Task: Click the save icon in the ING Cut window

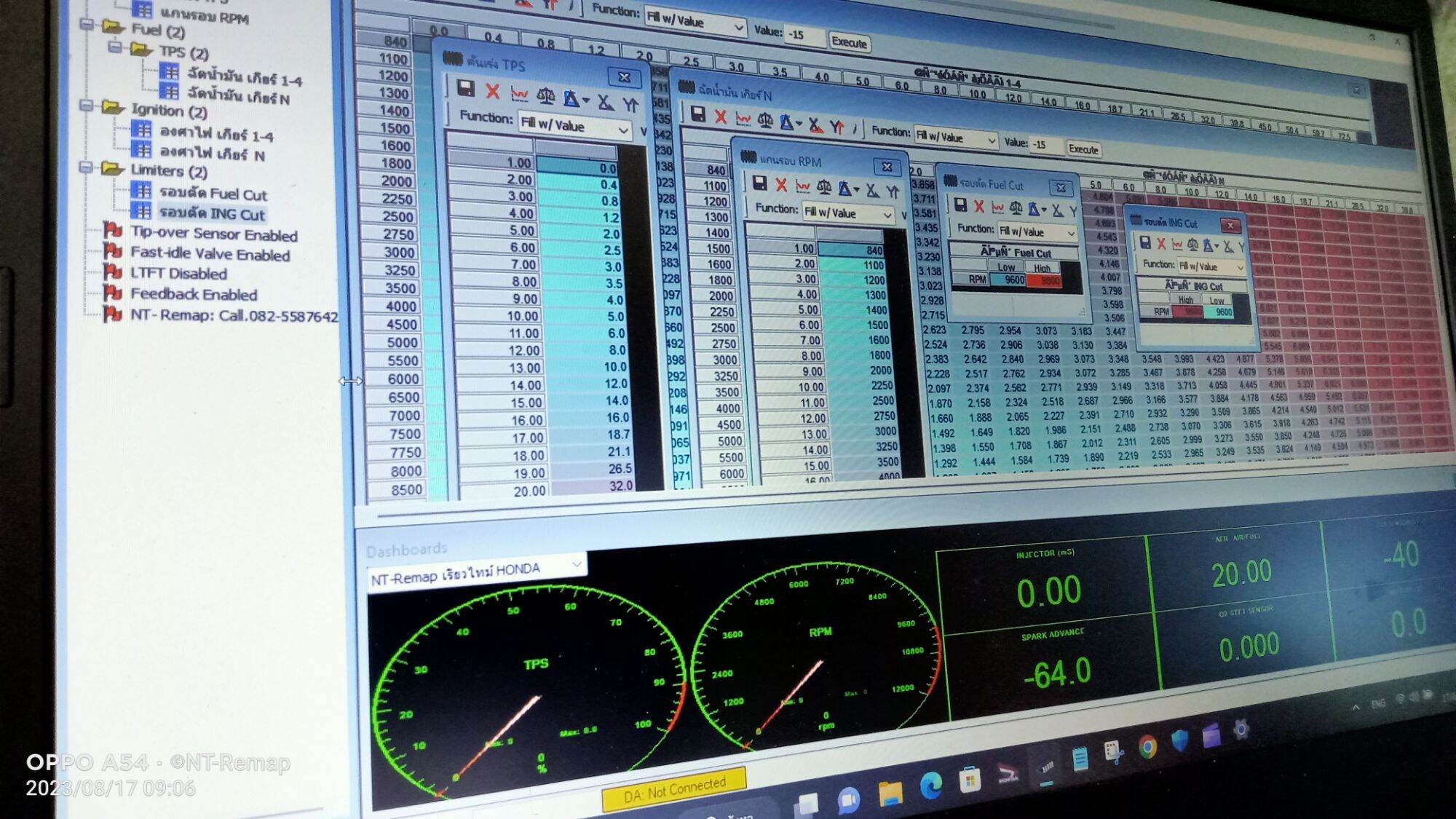Action: click(x=1145, y=242)
